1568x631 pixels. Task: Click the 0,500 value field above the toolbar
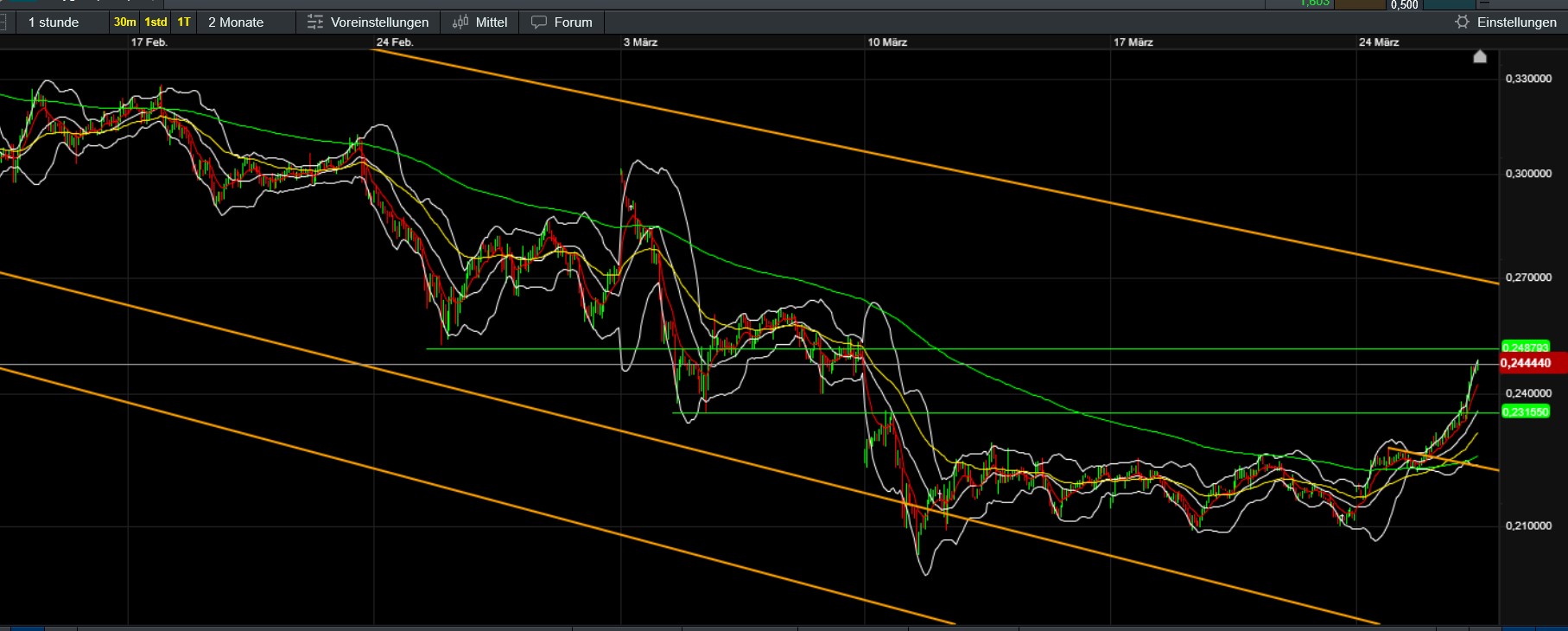tap(1404, 4)
